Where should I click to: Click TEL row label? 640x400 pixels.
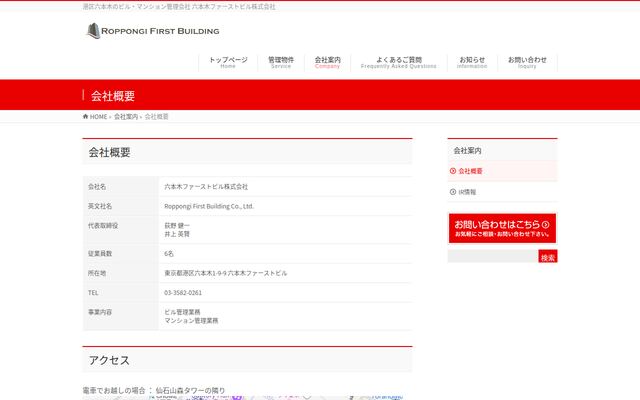[93, 293]
